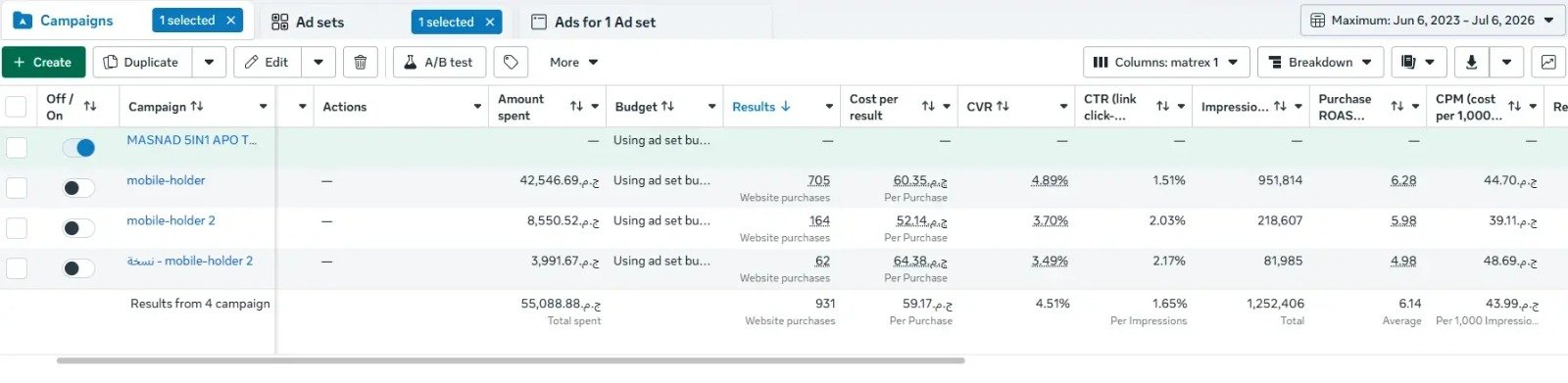
Task: Tick the mobile-holder 2 row checkbox
Action: click(17, 228)
